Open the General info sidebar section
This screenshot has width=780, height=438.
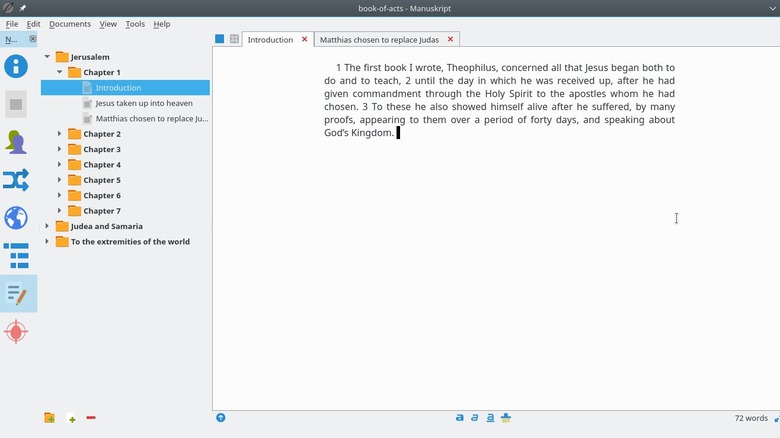point(16,67)
